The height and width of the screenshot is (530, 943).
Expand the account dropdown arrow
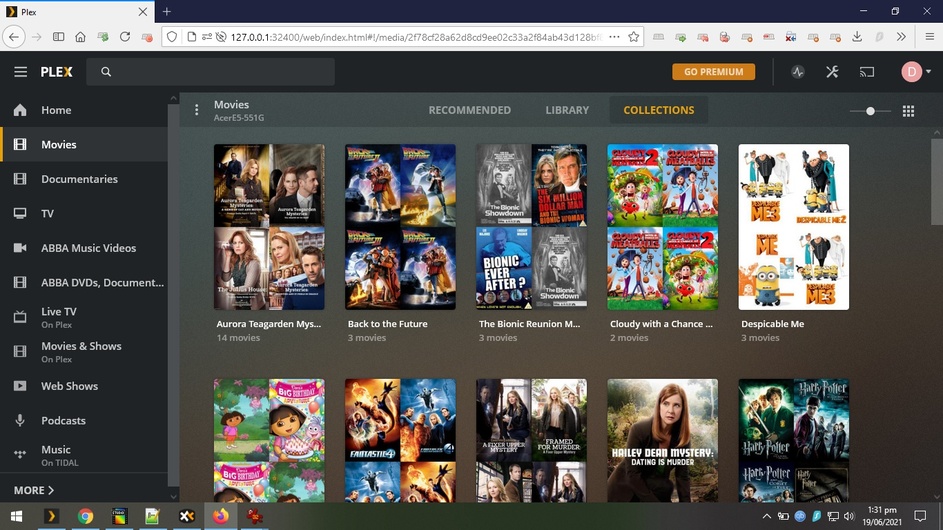[929, 72]
